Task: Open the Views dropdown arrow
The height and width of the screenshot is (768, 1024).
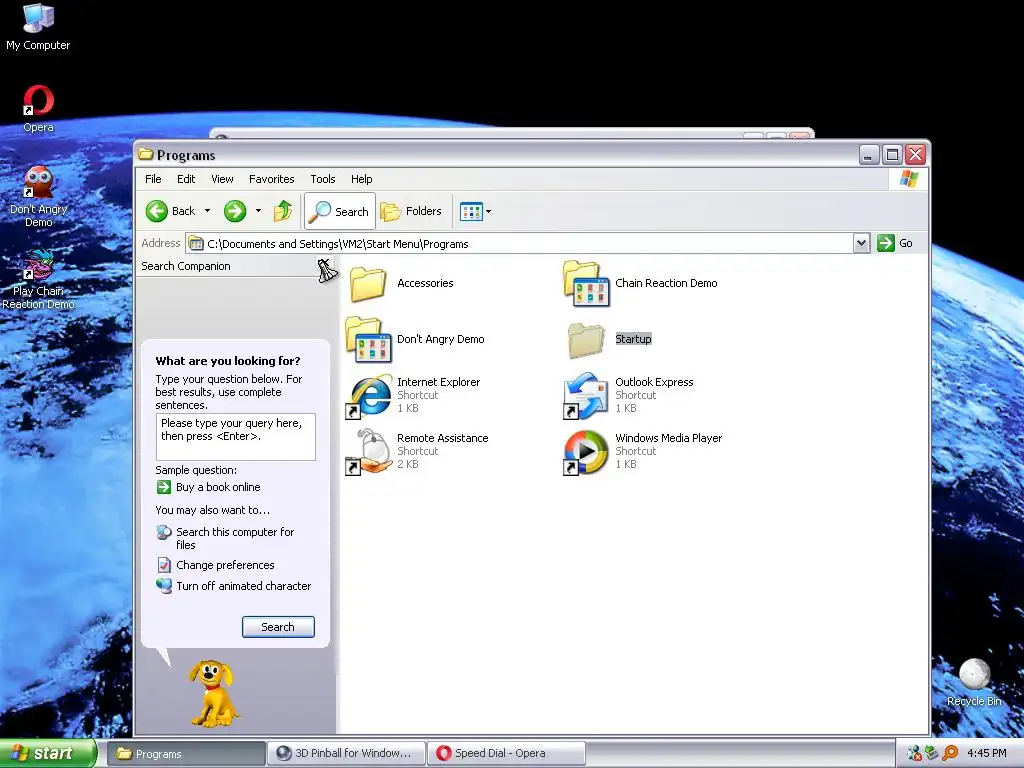Action: 488,211
